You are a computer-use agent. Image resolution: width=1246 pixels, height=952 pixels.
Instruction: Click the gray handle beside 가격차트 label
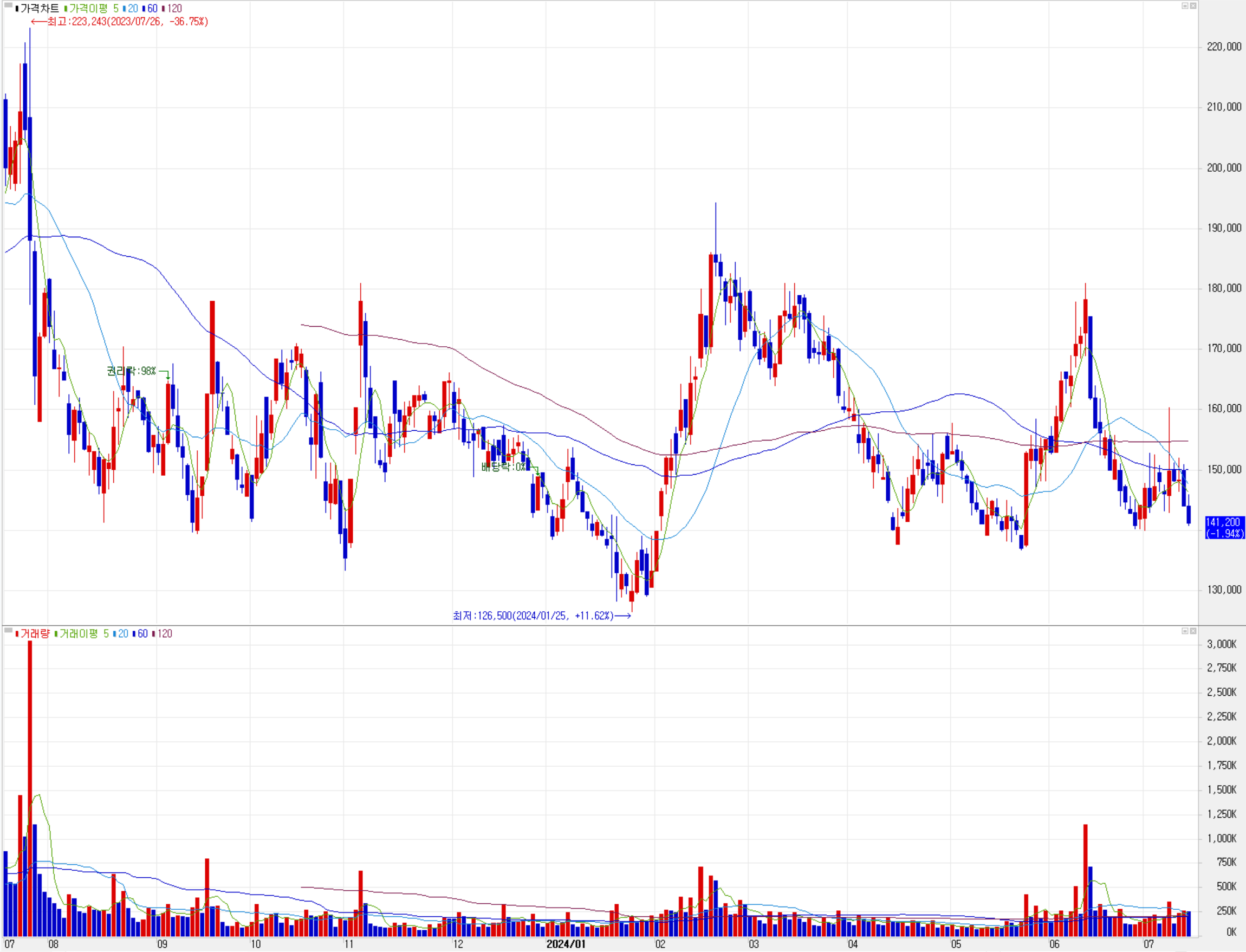[x=8, y=5]
